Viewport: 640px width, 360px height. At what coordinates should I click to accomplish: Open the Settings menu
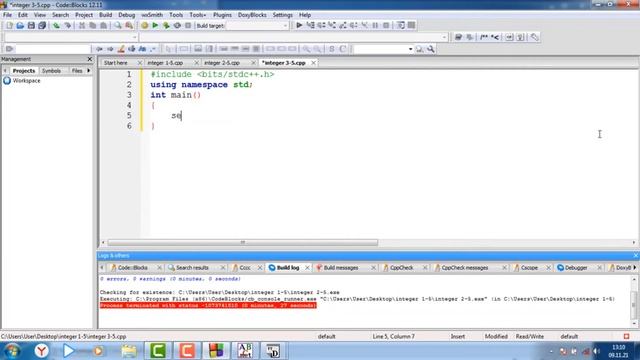coord(282,15)
